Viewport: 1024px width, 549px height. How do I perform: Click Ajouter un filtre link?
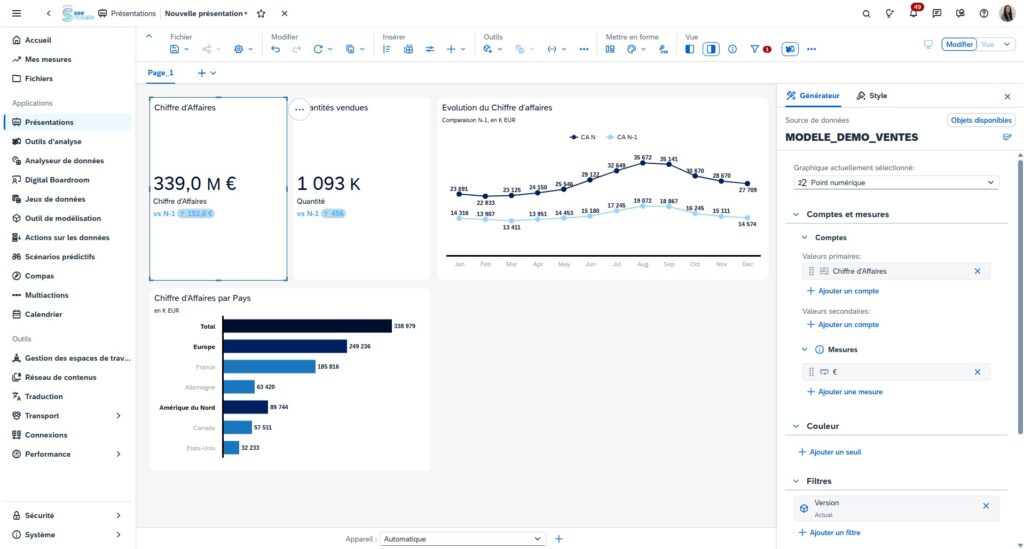point(833,533)
